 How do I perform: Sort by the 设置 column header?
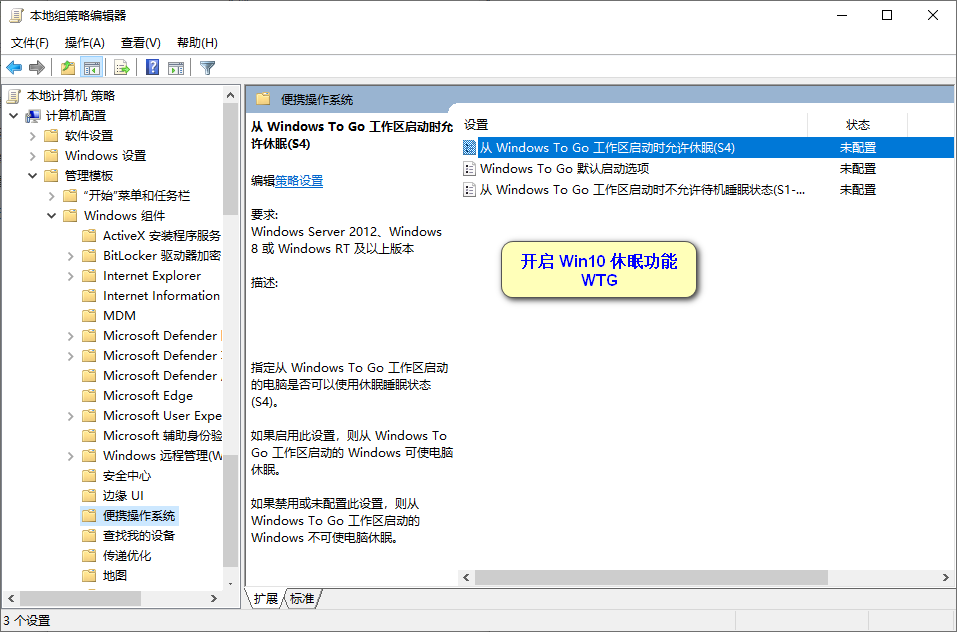(x=635, y=125)
